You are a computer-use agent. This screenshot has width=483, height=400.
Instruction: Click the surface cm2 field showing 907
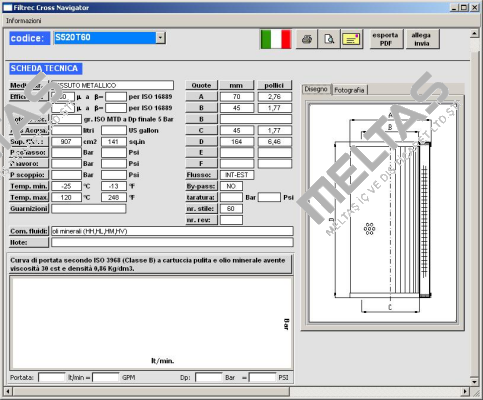point(66,142)
